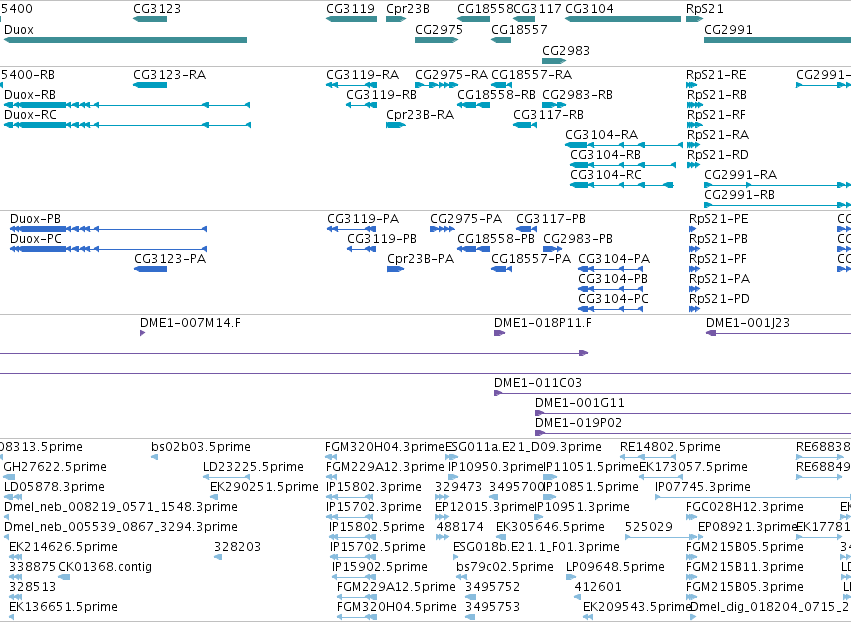Click BAC clone DME1-011C03

tap(538, 383)
